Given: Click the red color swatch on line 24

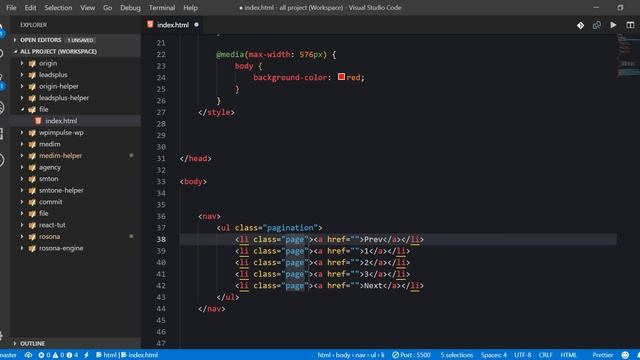Looking at the screenshot, I should (341, 77).
